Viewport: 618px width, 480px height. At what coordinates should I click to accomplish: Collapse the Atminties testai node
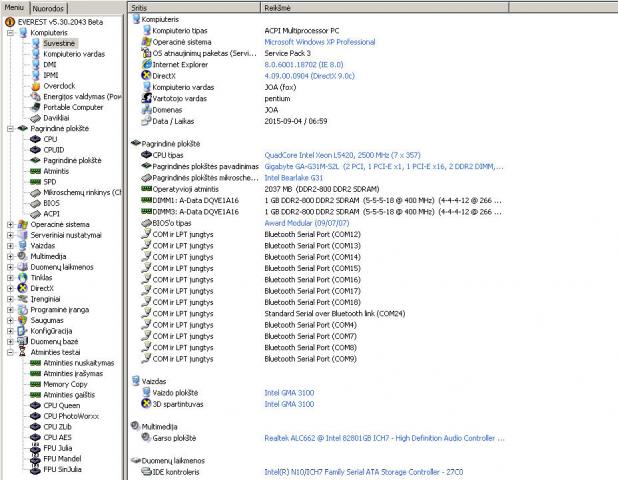[9, 352]
